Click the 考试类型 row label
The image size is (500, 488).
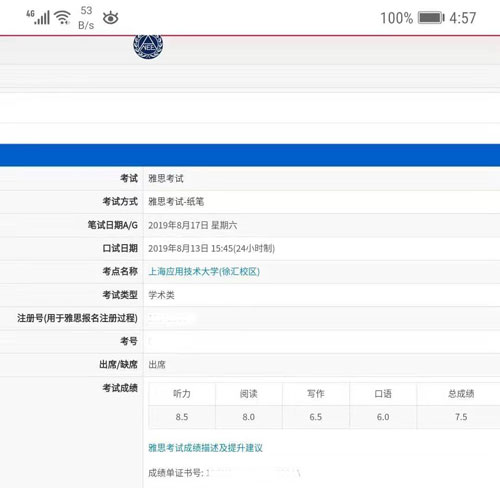pos(120,295)
